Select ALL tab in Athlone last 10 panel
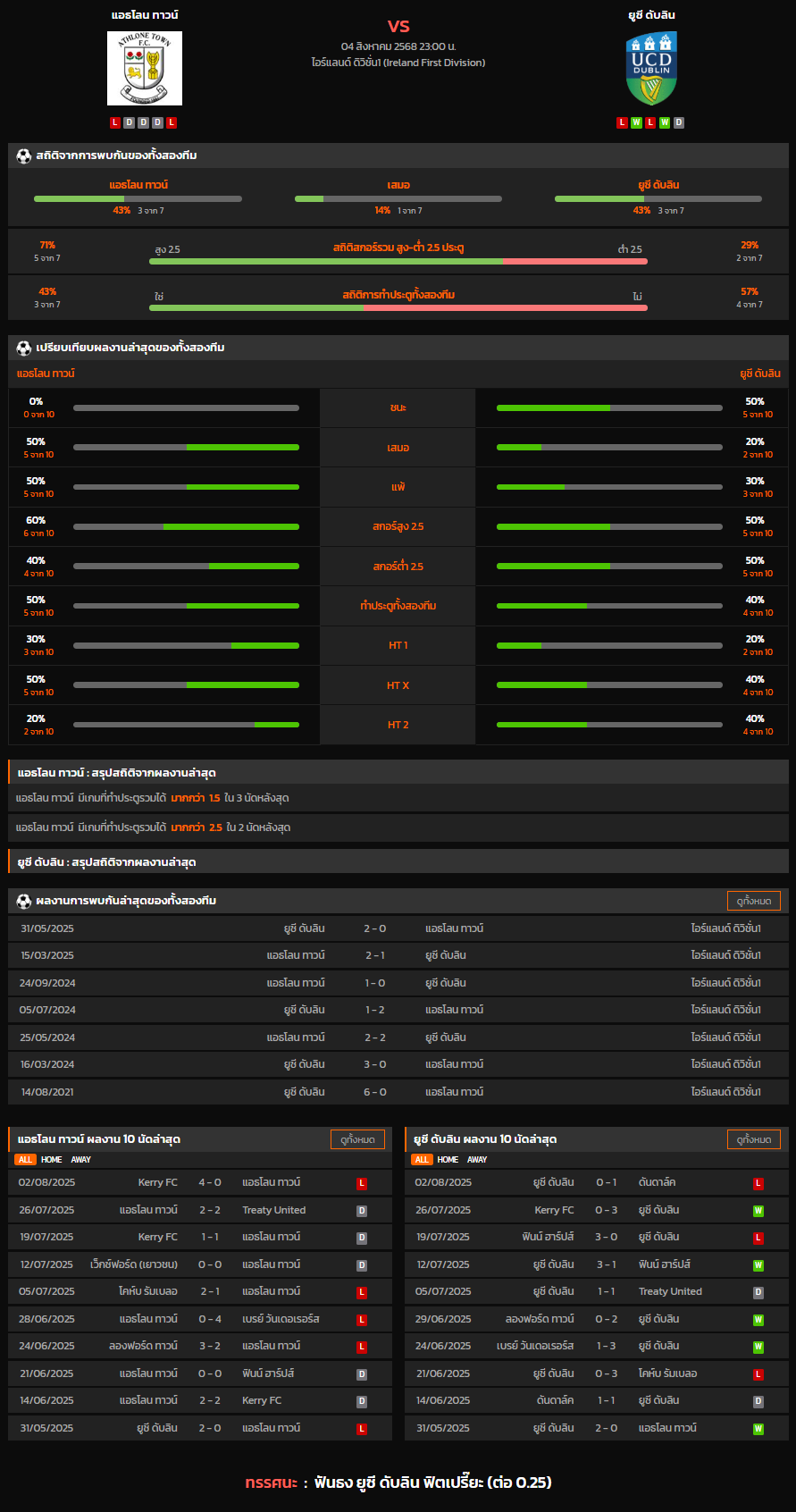Viewport: 796px width, 1512px height. pyautogui.click(x=25, y=1160)
